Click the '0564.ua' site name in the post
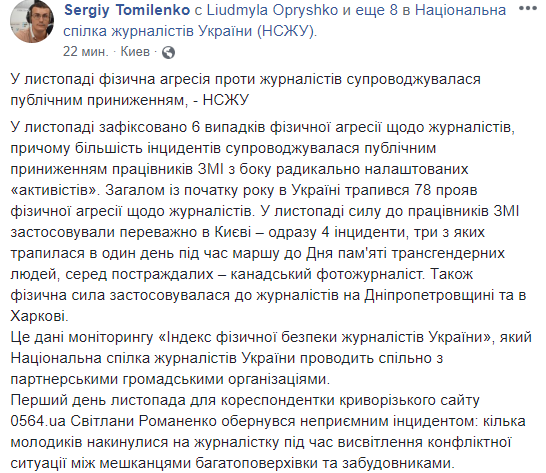 coord(38,421)
